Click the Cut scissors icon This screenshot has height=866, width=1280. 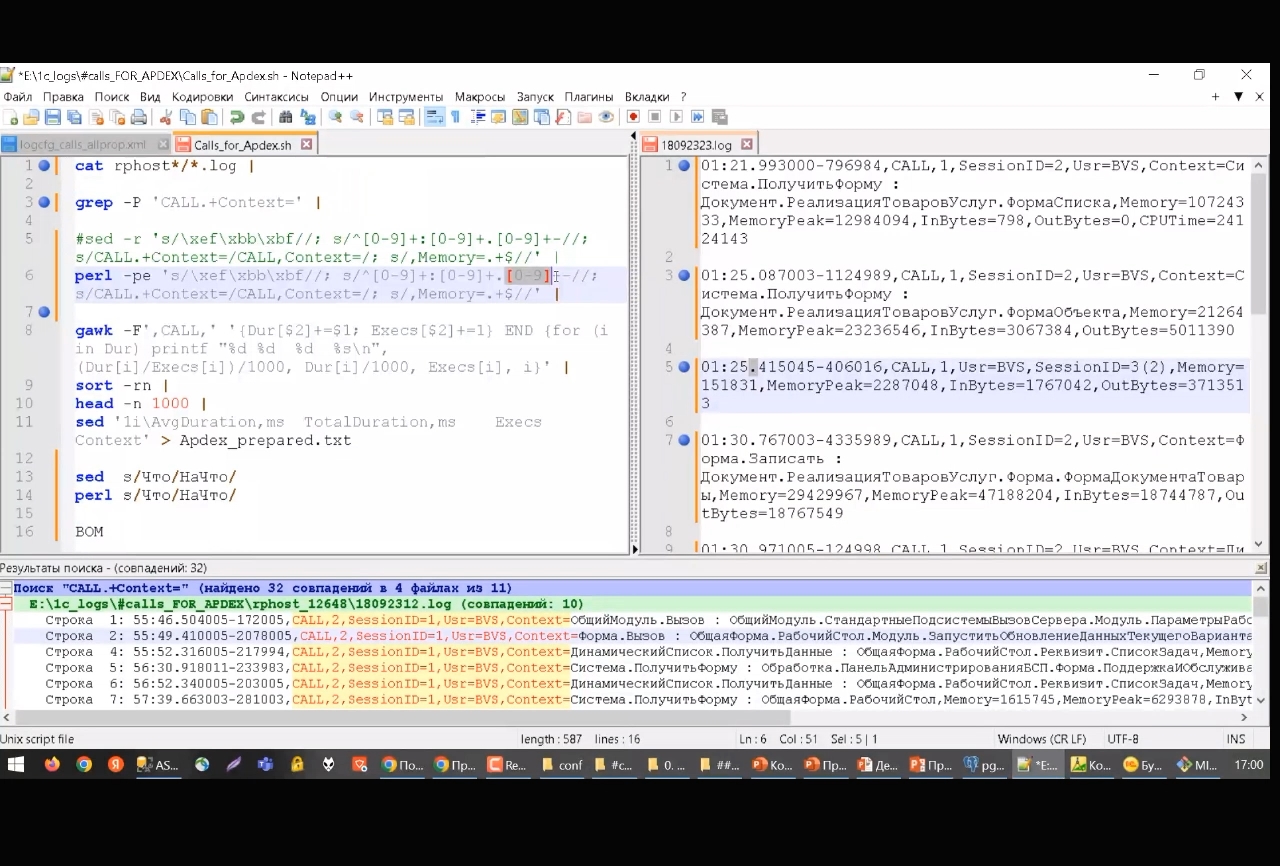(x=166, y=117)
